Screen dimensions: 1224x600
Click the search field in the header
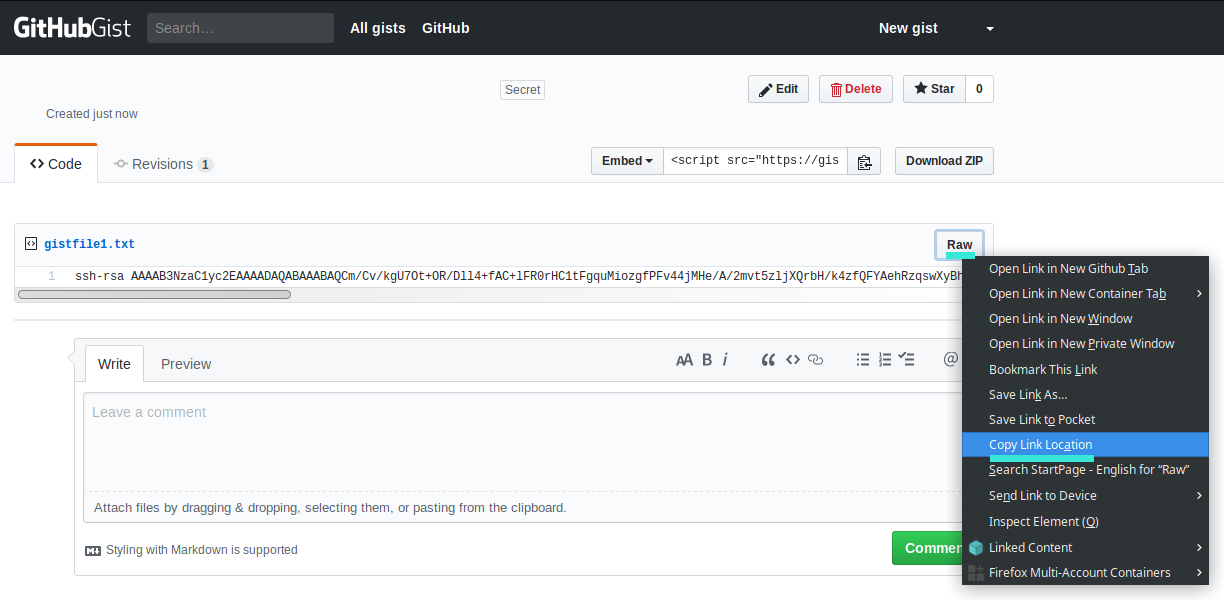[x=240, y=27]
